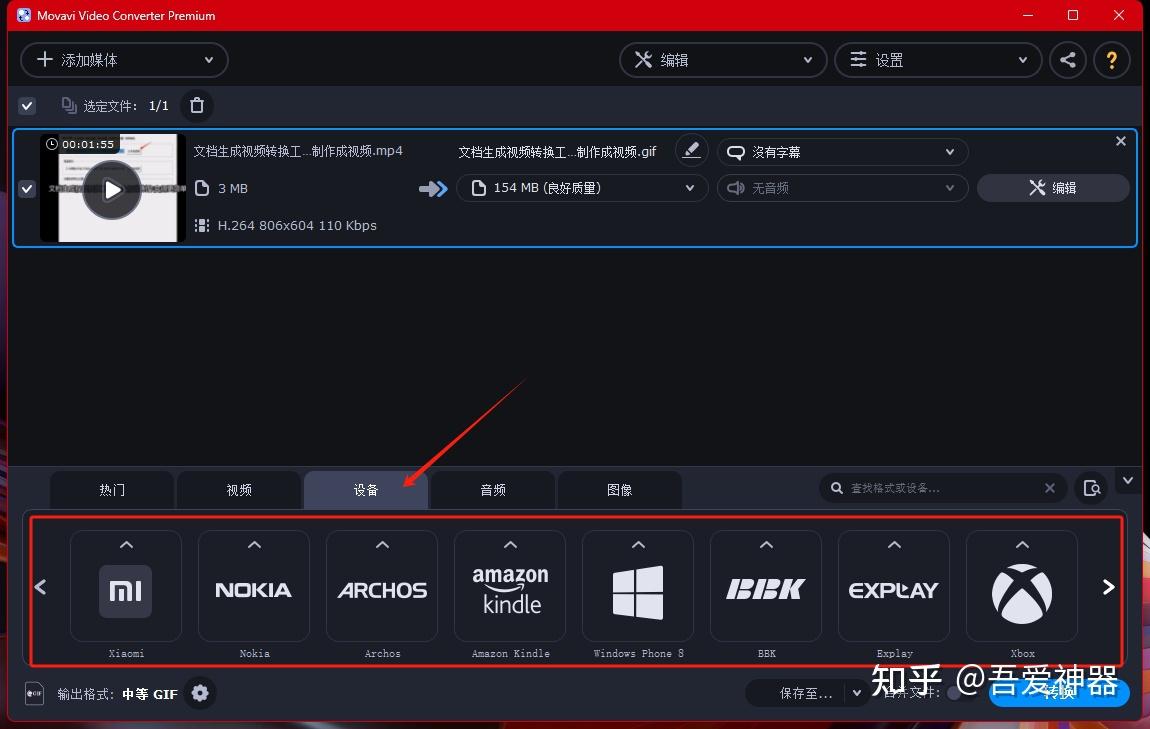
Task: Play the video preview thumbnail
Action: click(x=111, y=190)
